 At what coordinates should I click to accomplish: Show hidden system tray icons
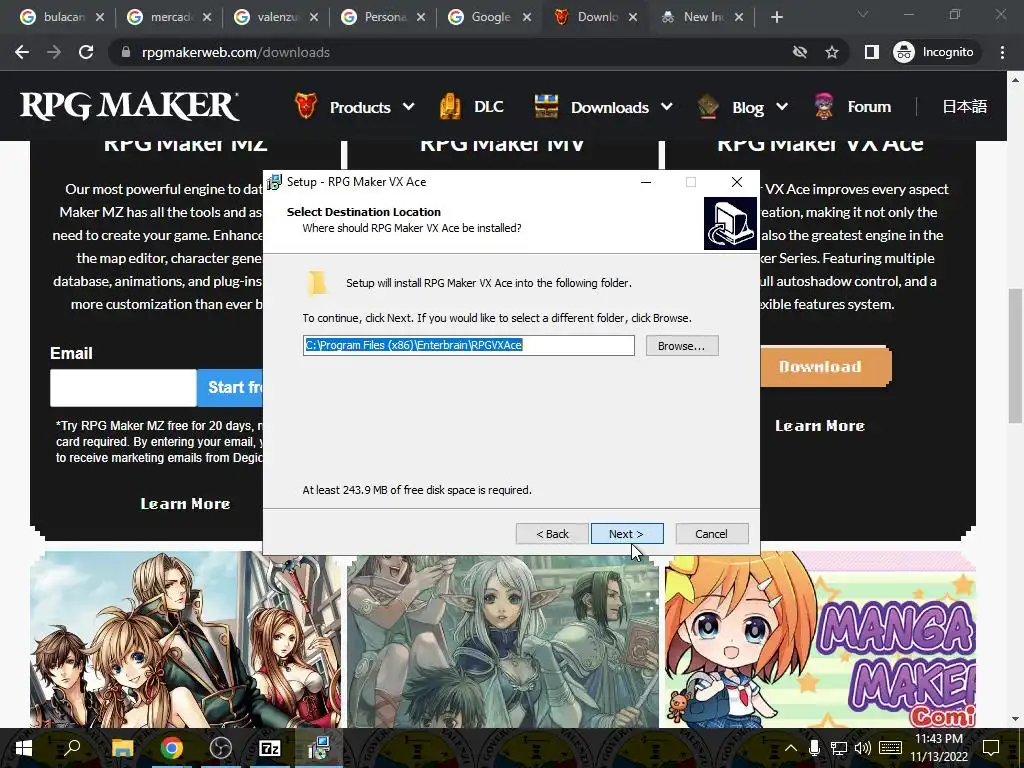pos(790,748)
